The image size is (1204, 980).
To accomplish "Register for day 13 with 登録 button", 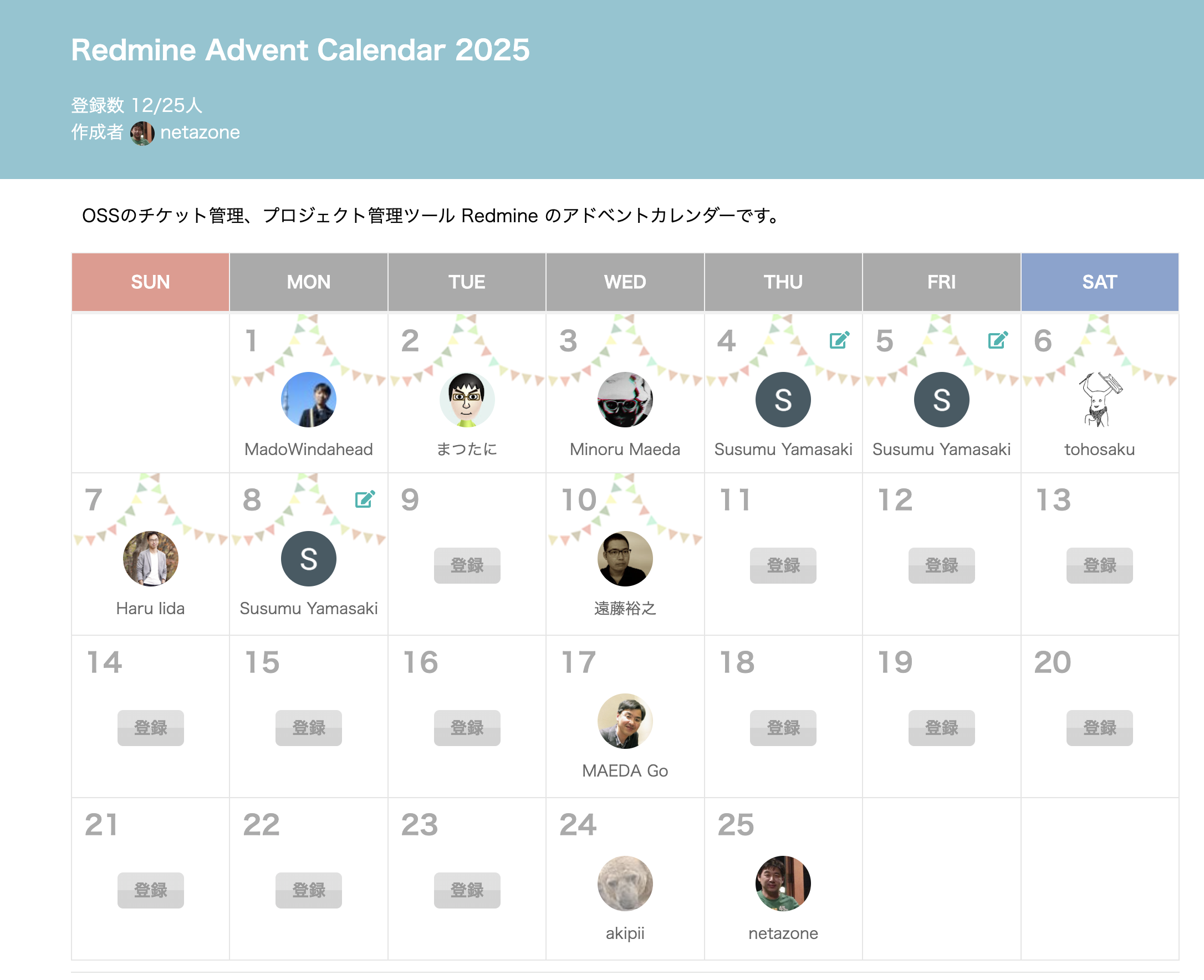I will click(1099, 565).
